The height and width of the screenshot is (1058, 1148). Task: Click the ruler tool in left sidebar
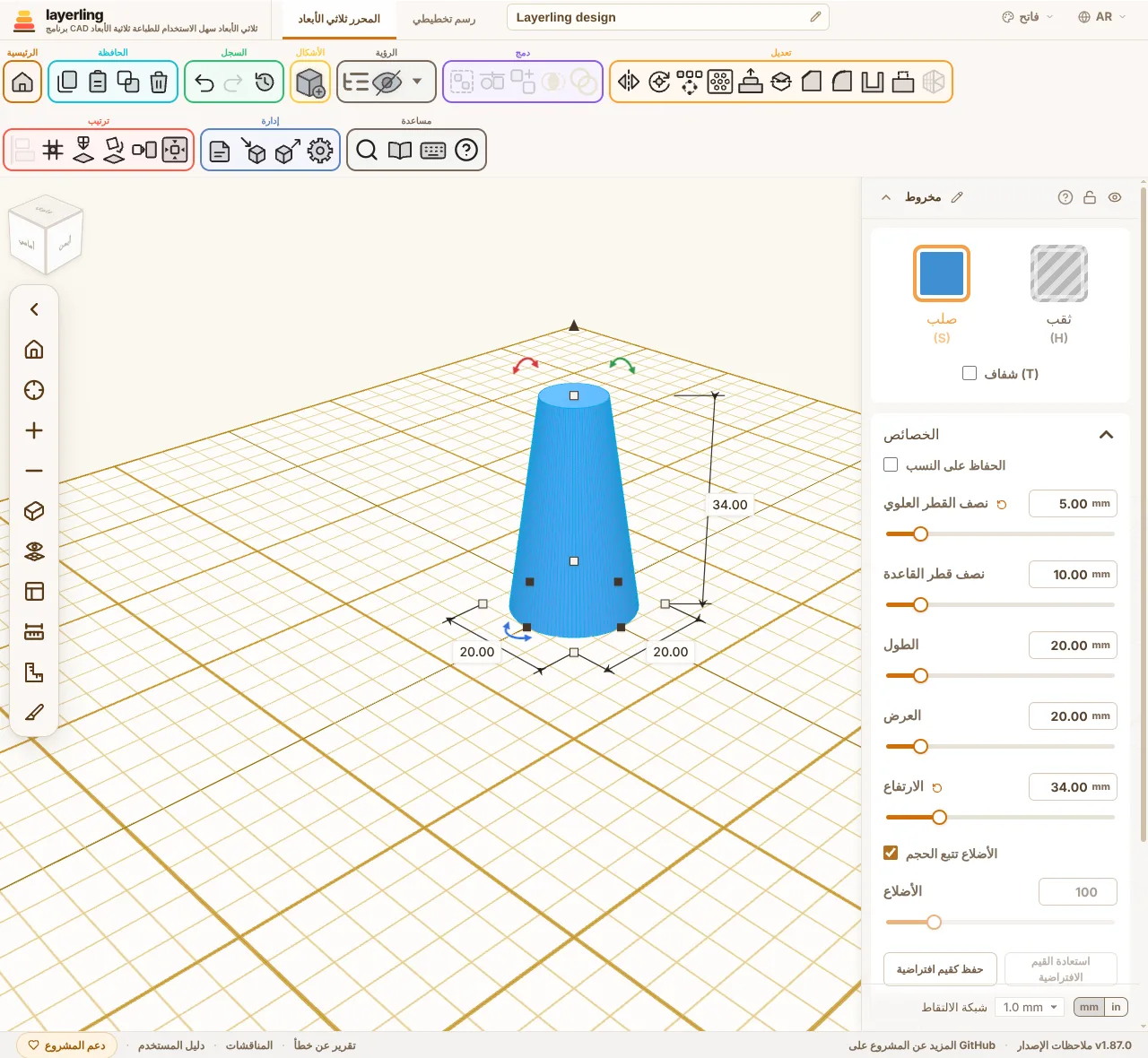tap(34, 632)
